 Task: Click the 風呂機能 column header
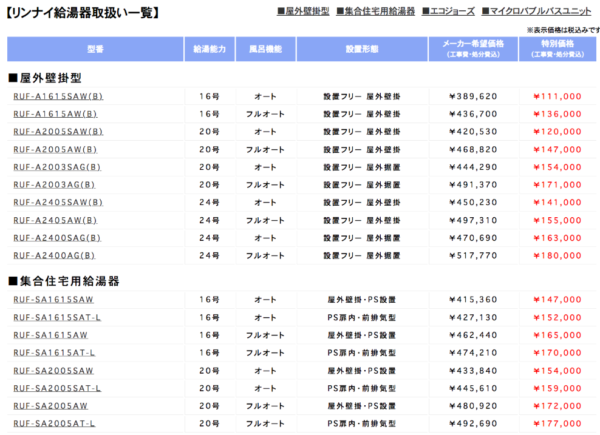pyautogui.click(x=266, y=49)
